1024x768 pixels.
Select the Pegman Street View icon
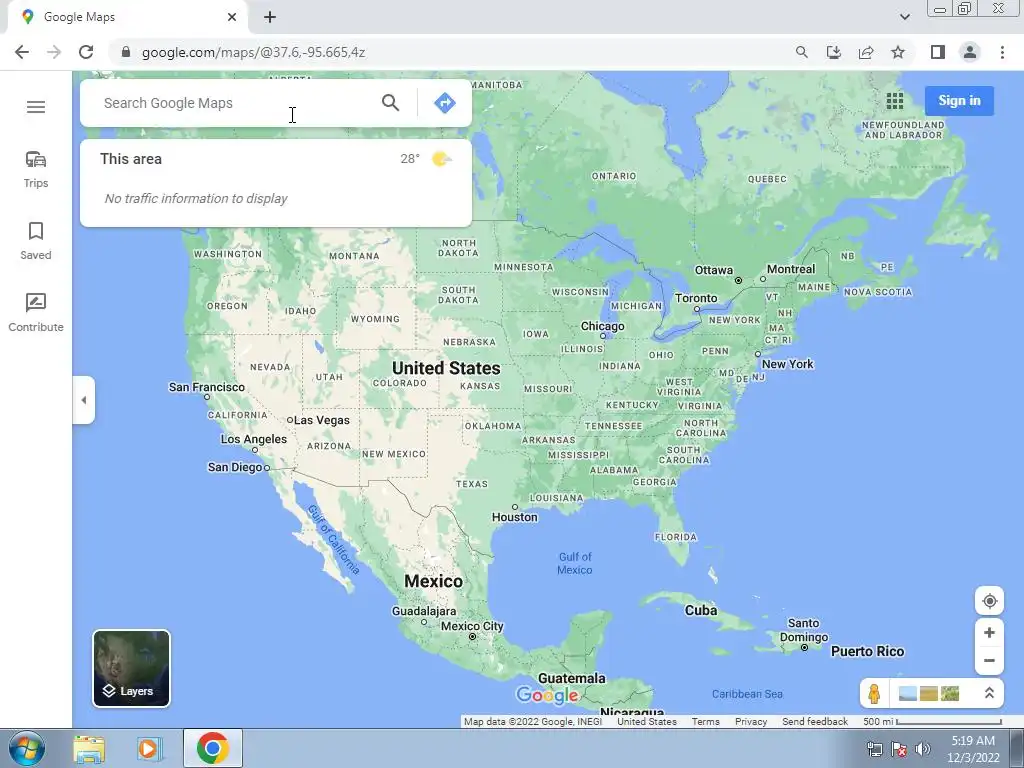(x=874, y=693)
